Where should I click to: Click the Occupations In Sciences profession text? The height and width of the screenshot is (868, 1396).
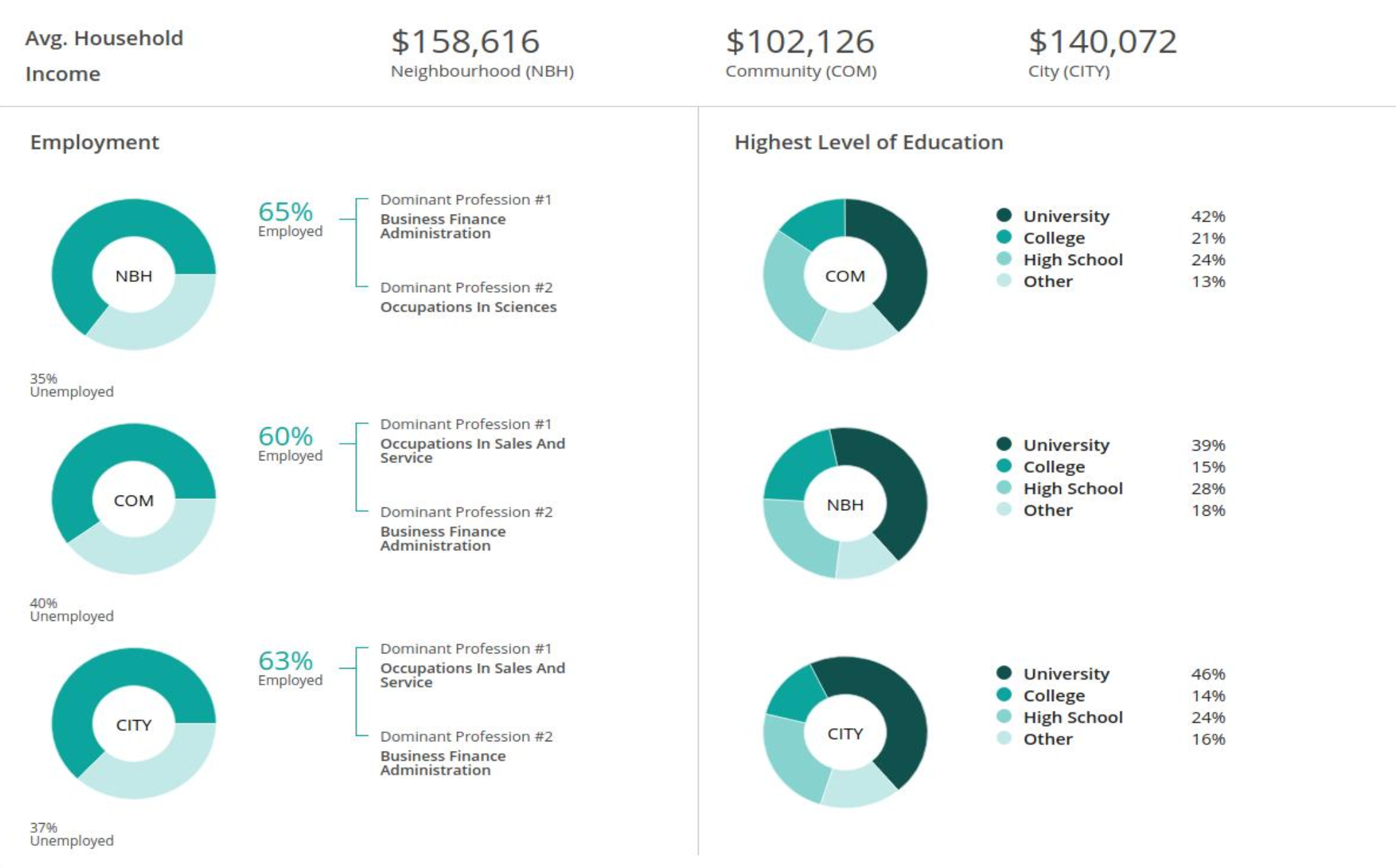[x=468, y=307]
